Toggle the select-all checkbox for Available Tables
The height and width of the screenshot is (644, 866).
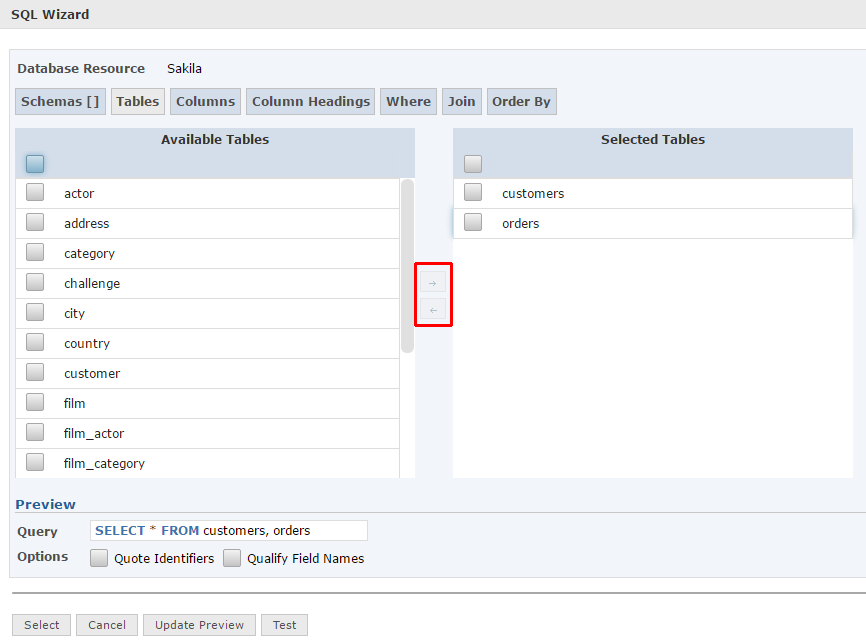click(35, 163)
